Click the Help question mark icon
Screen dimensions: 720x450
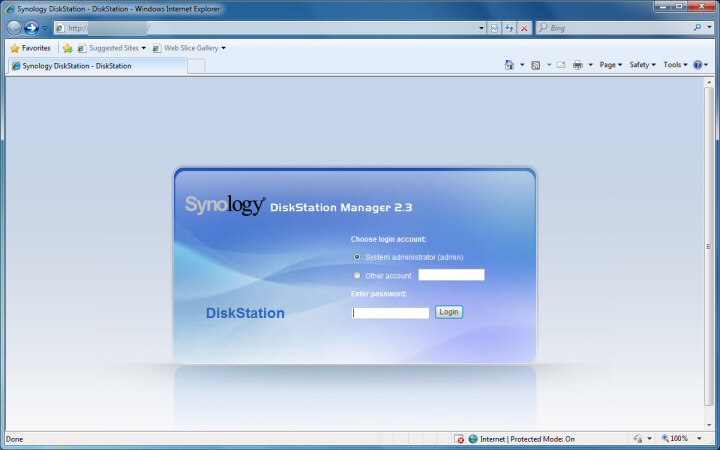(698, 65)
